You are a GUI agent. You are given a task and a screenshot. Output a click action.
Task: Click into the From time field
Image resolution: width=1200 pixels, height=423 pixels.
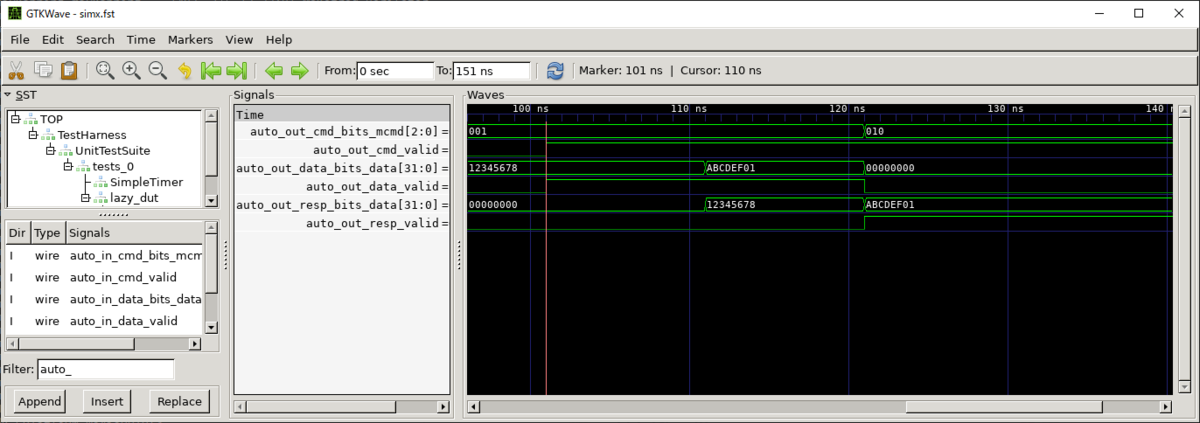[x=393, y=71]
